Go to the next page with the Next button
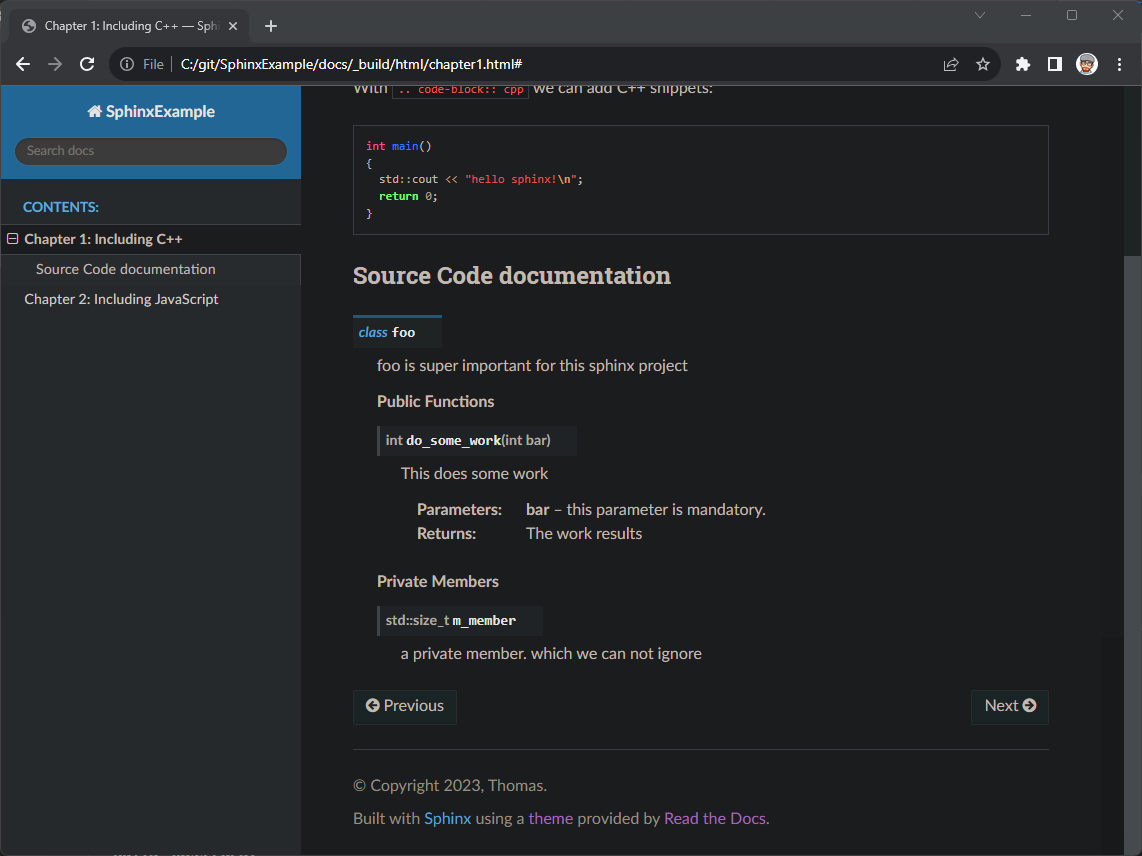 (x=1009, y=706)
